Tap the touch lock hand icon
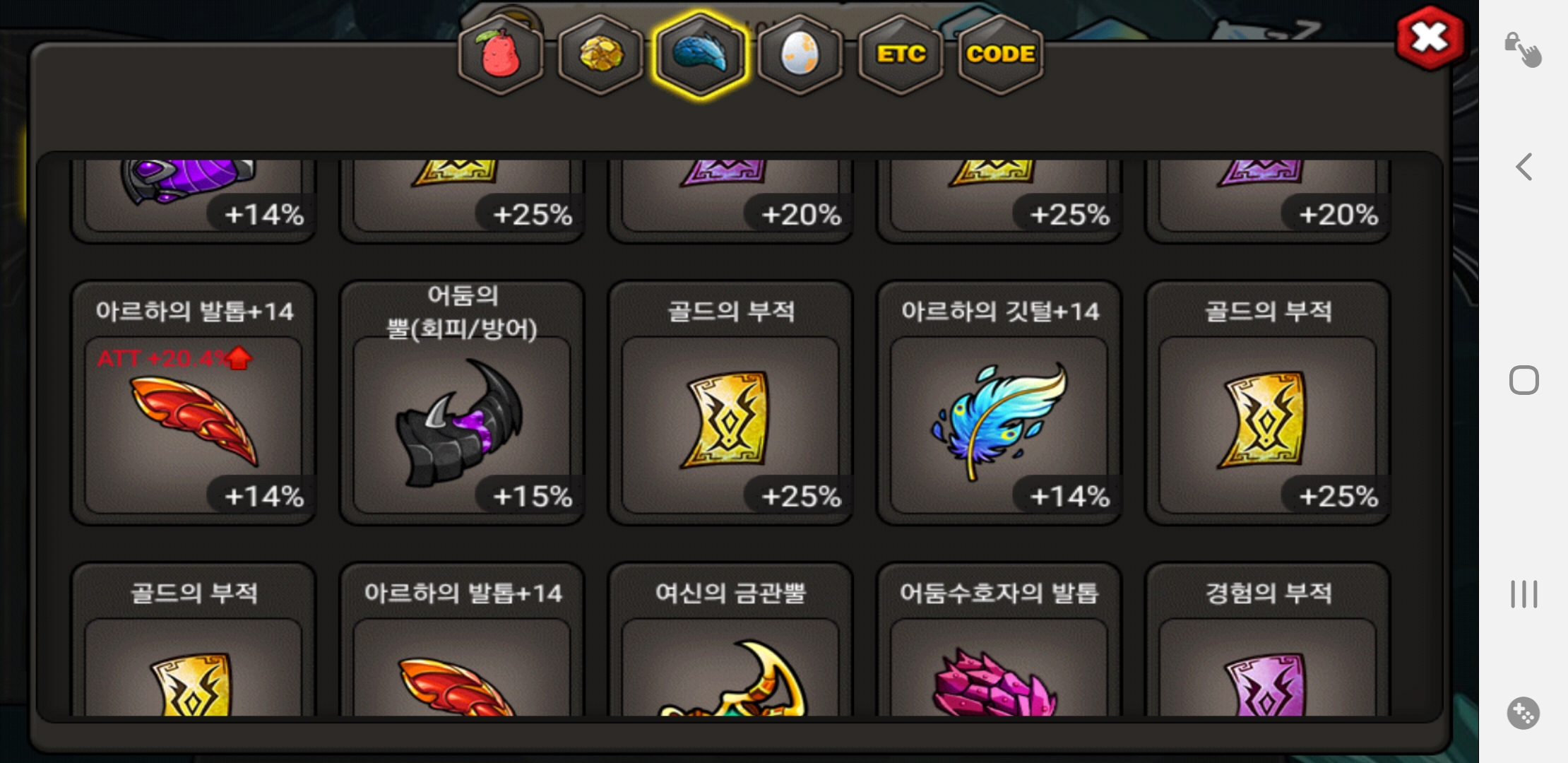1568x763 pixels. (1523, 49)
